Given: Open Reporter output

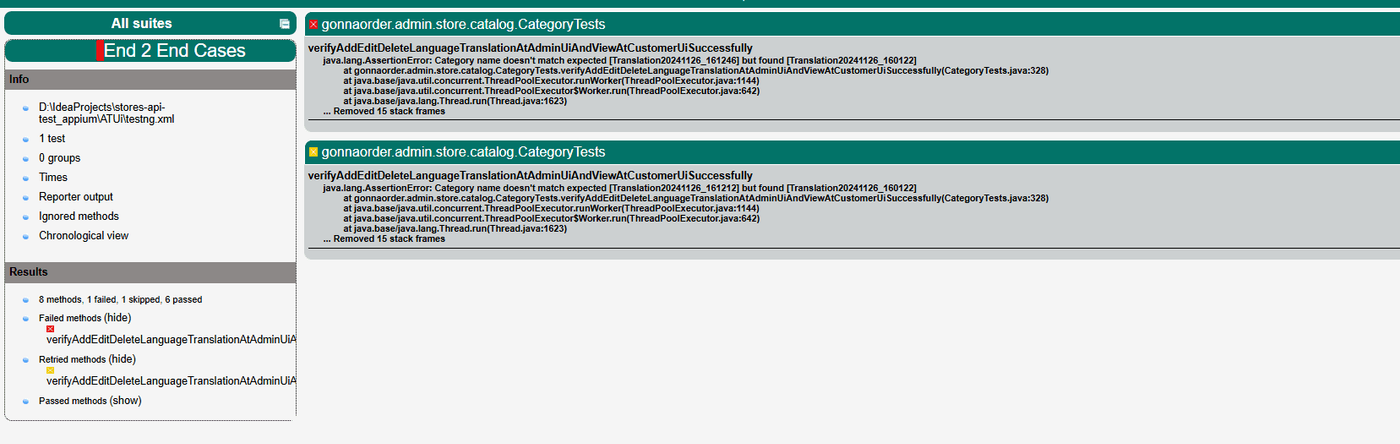Looking at the screenshot, I should 76,197.
